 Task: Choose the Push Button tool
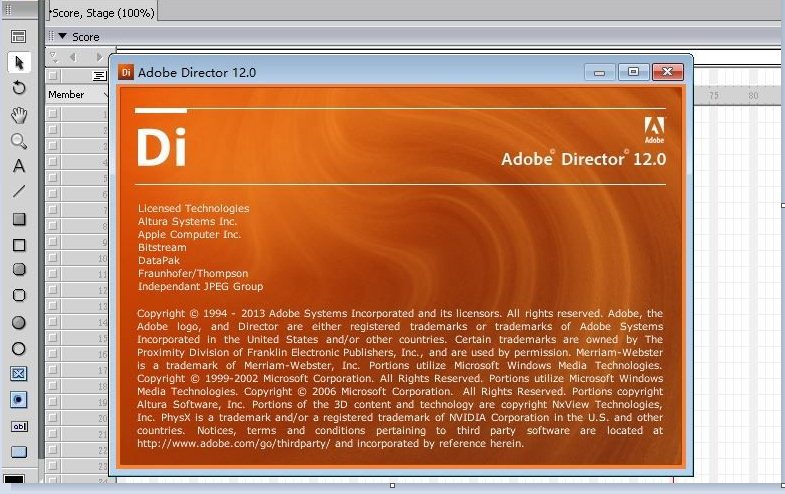click(x=19, y=452)
